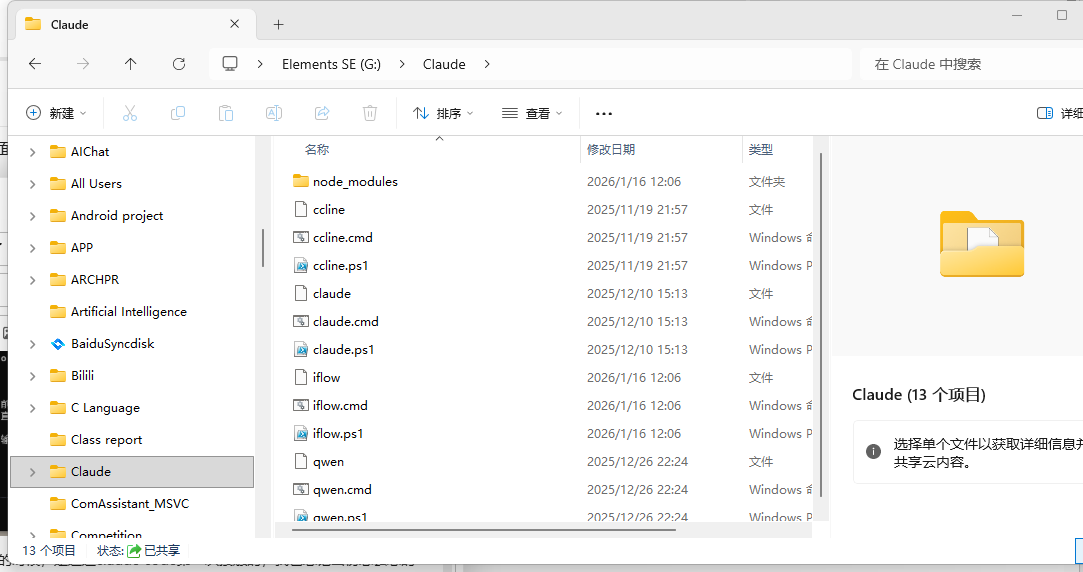Open the 查看 (View) dropdown menu
1083x572 pixels.
click(532, 113)
